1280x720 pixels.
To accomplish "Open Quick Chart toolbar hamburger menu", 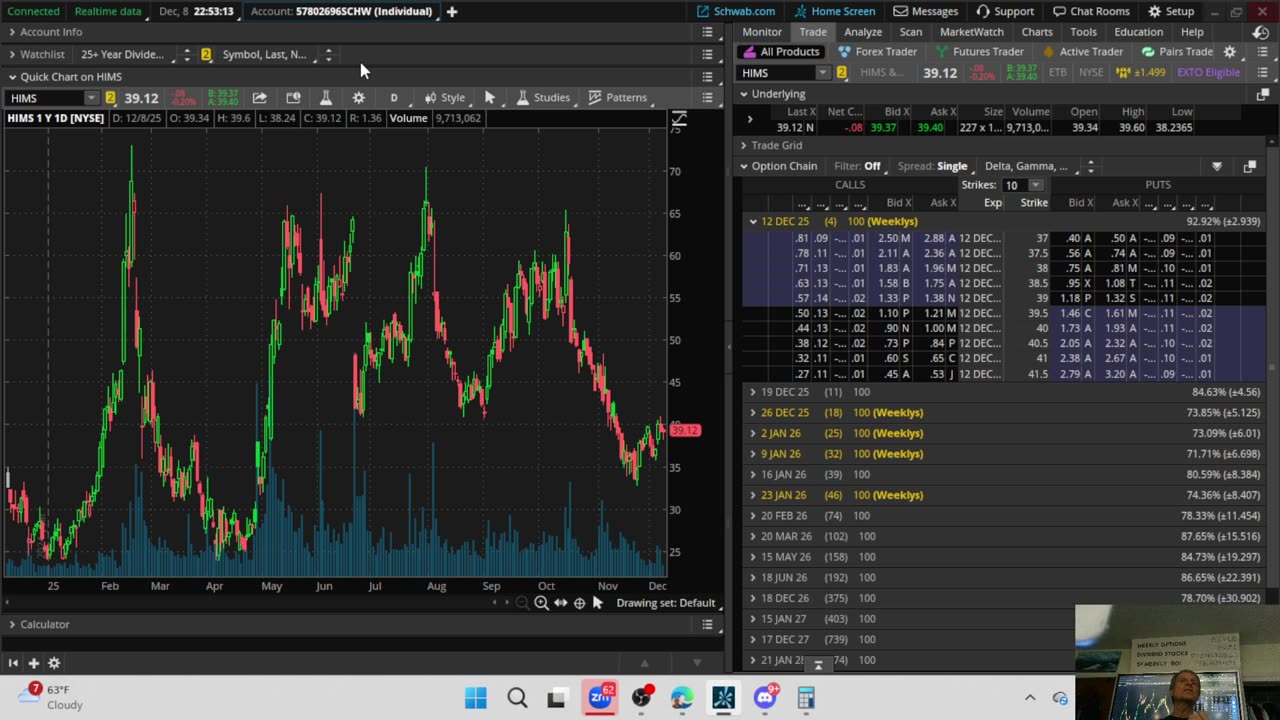I will pos(707,97).
